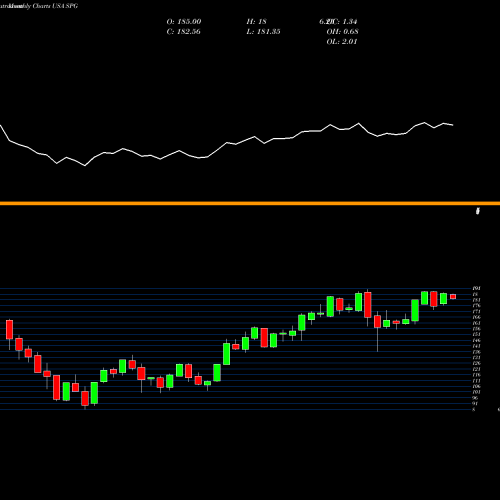The height and width of the screenshot is (500, 500).
Task: Select the low value 'L: 181.35'
Action: coord(263,31)
